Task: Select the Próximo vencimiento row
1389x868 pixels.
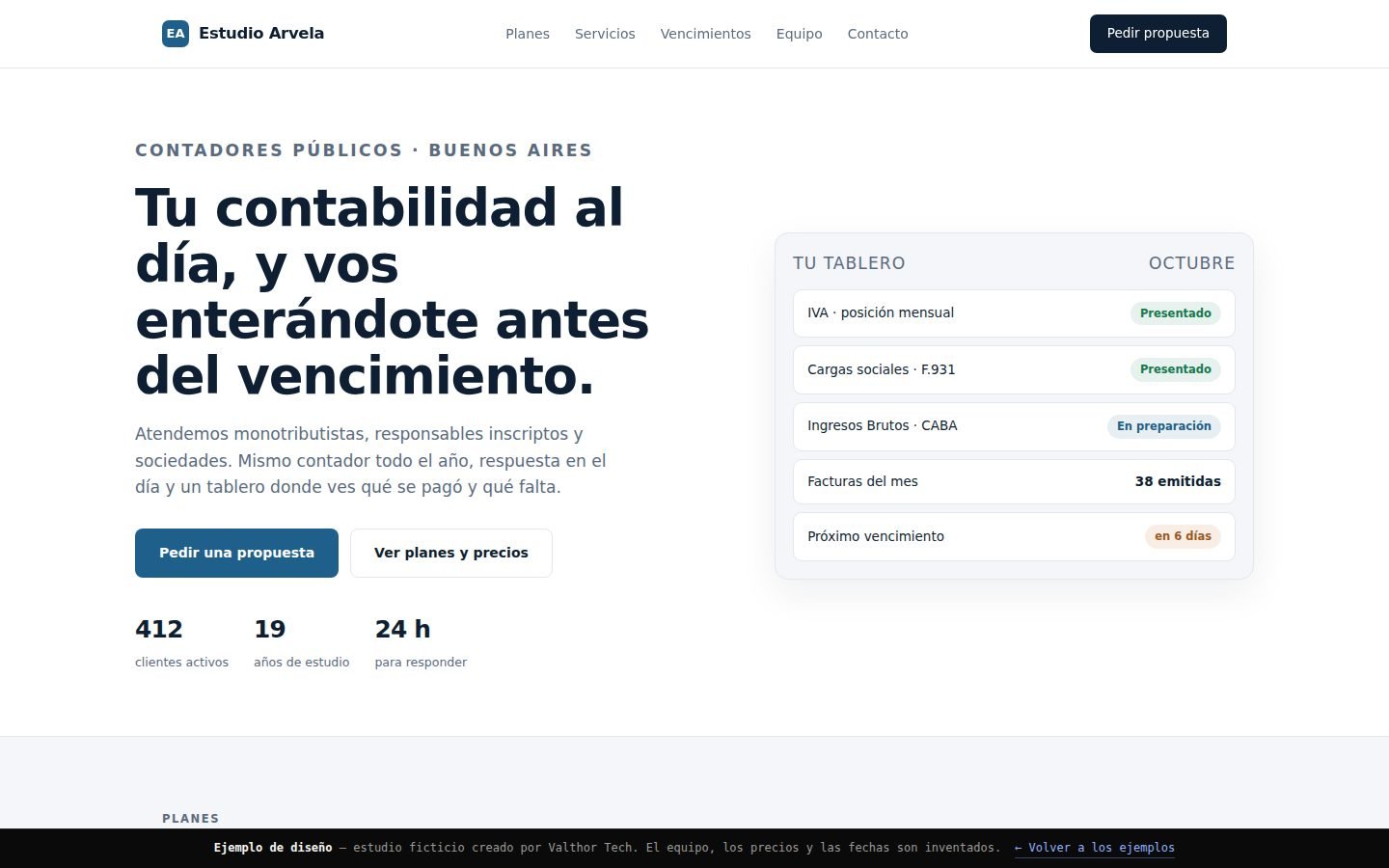Action: [x=1014, y=536]
